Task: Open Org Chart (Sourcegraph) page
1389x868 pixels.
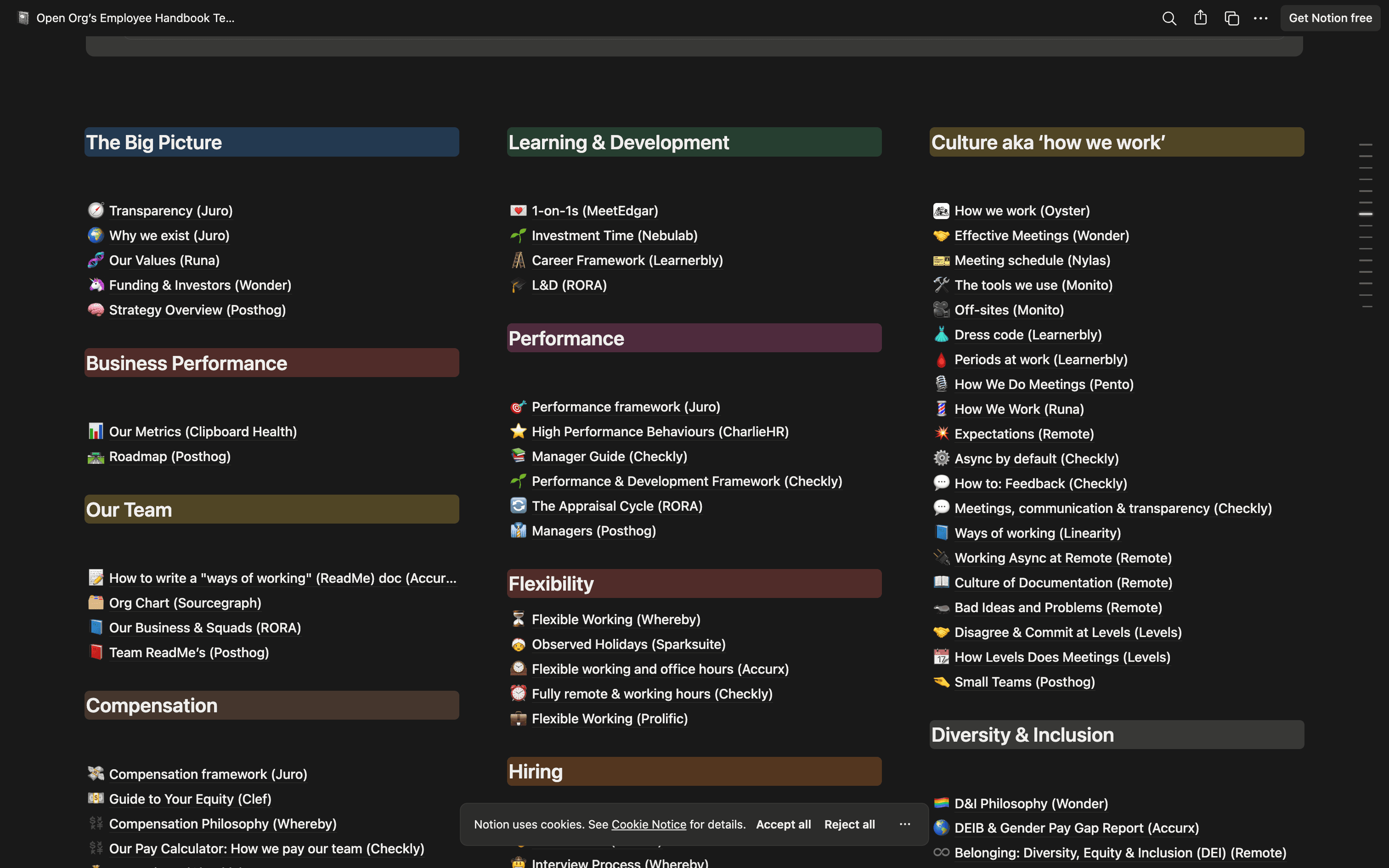Action: coord(185,603)
